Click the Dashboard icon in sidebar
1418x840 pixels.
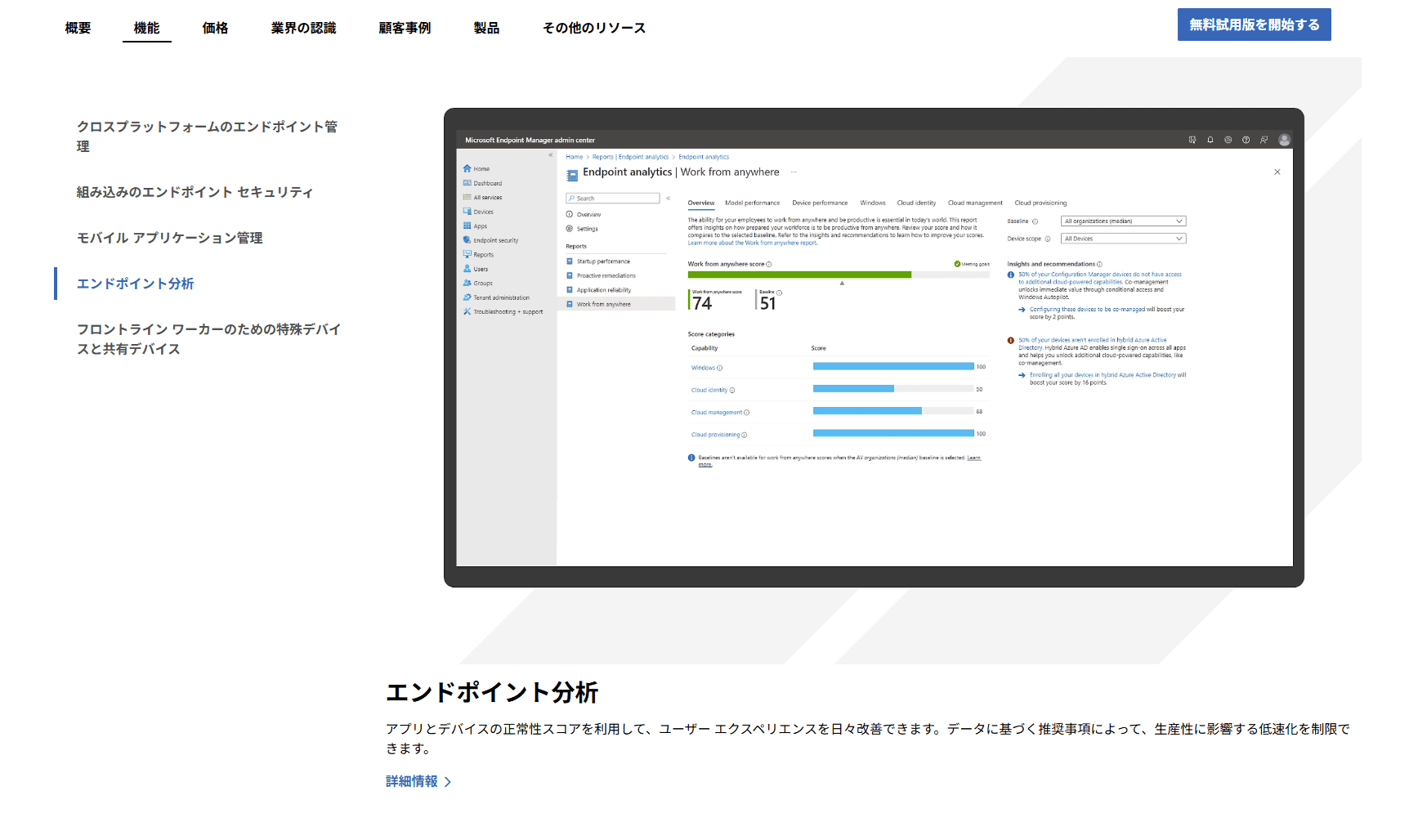[x=467, y=183]
